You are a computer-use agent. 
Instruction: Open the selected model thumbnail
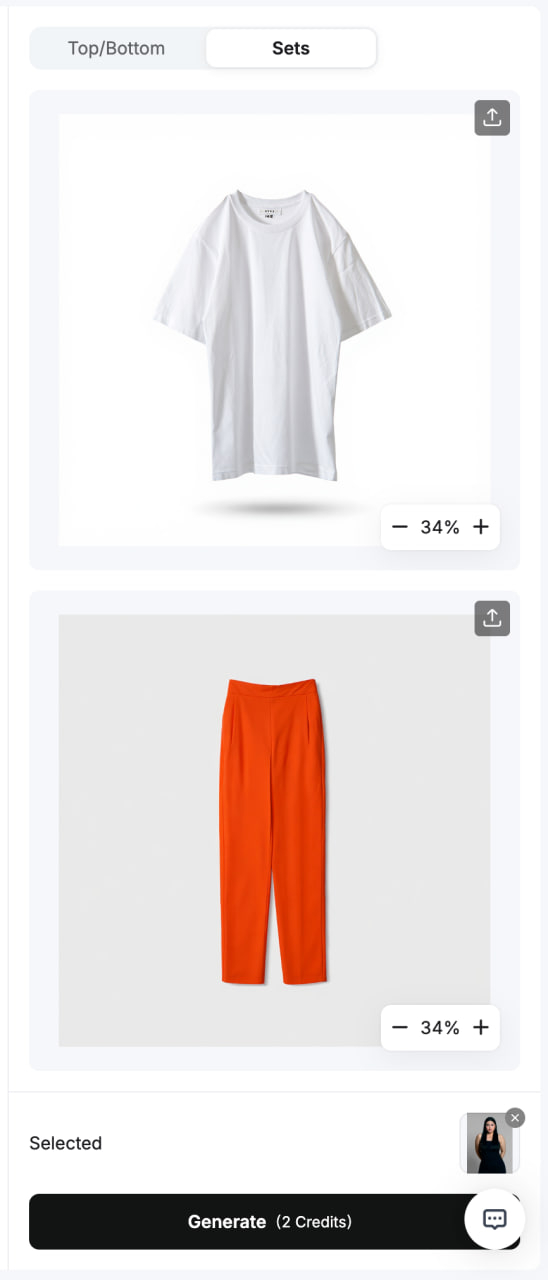(489, 1143)
